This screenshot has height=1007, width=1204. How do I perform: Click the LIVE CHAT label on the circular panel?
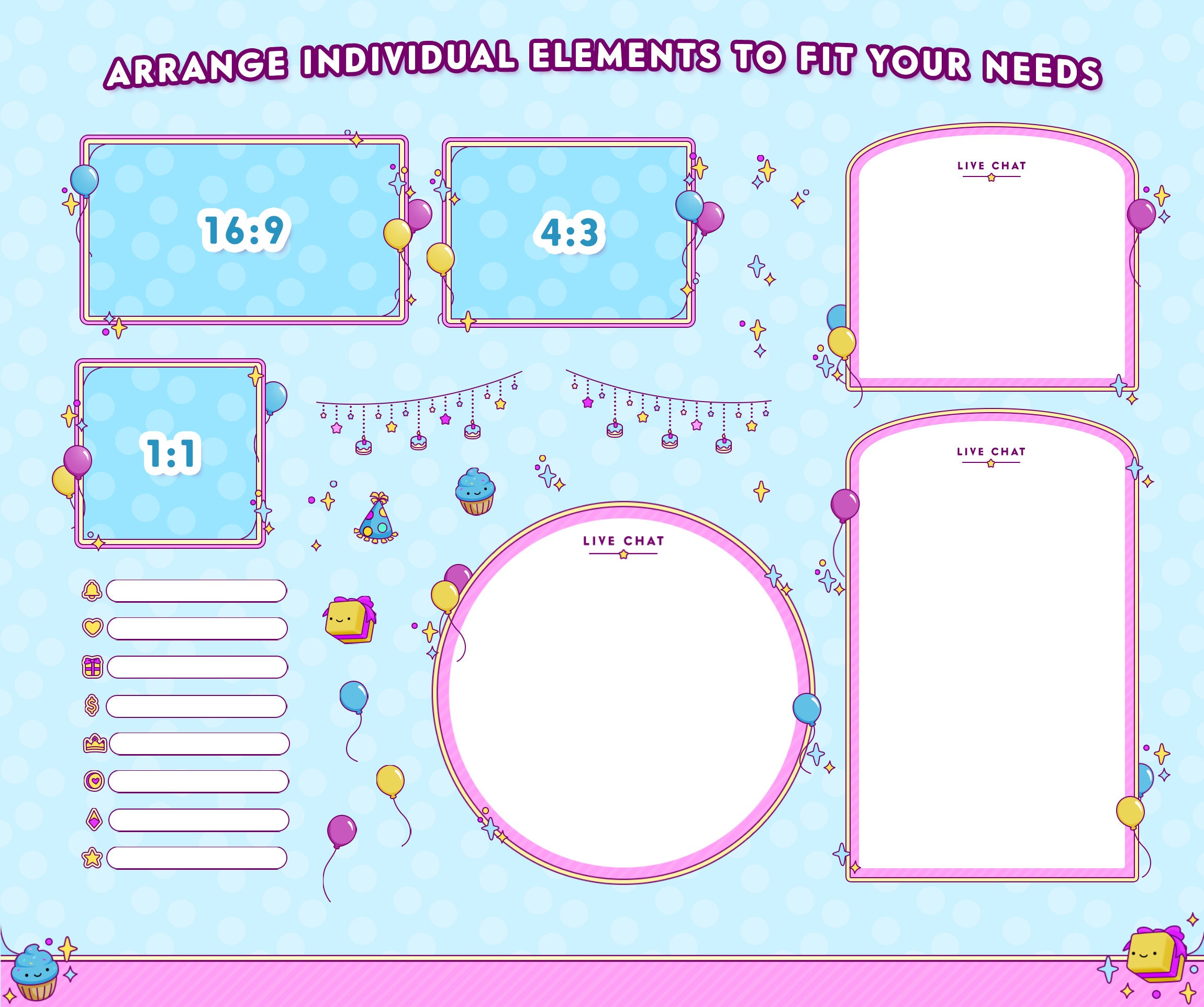[x=624, y=541]
